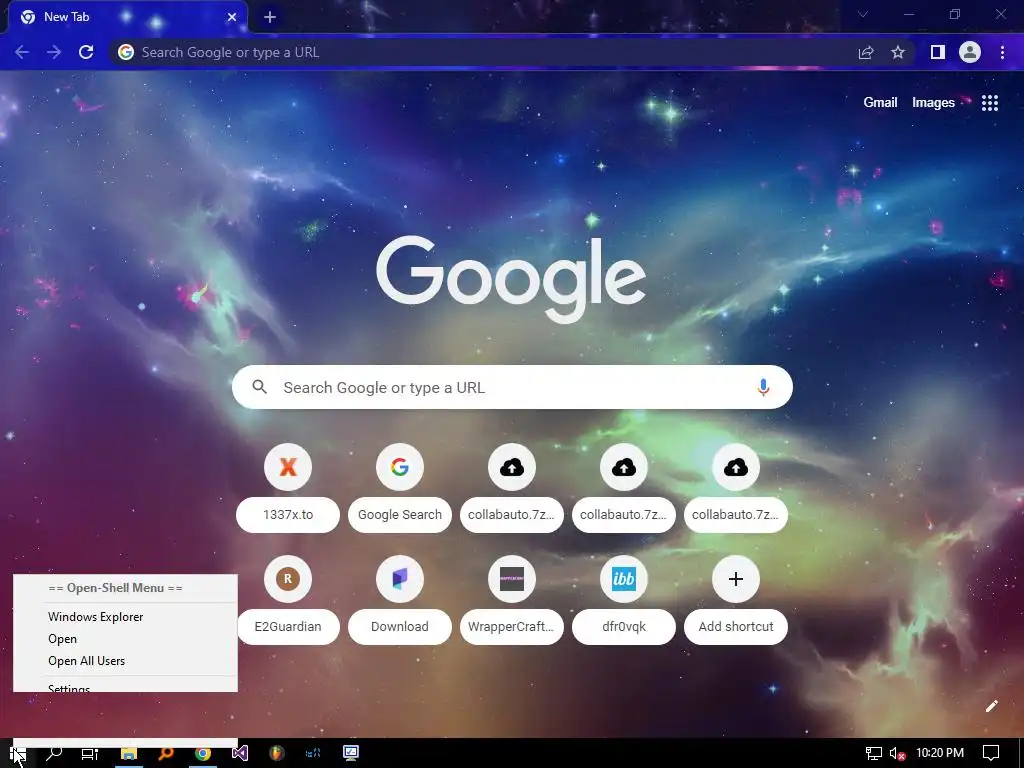Bookmark this tab with the star icon
This screenshot has height=768, width=1024.
click(898, 52)
